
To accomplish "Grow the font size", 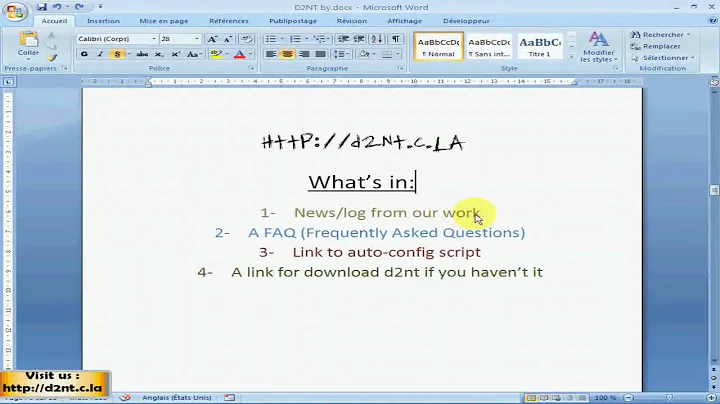I will 212,39.
